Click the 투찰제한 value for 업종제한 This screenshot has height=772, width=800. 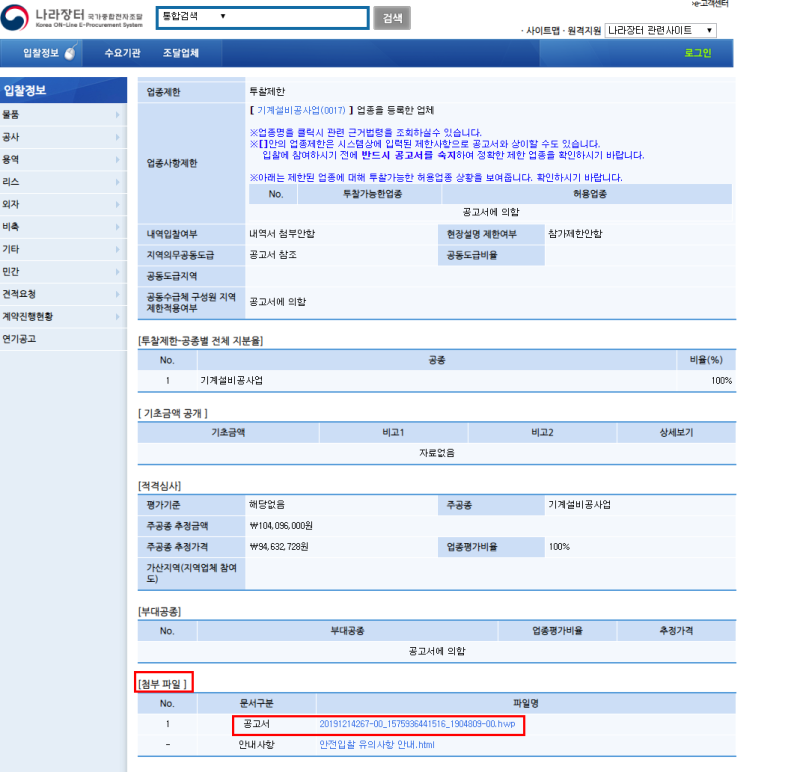click(x=267, y=92)
